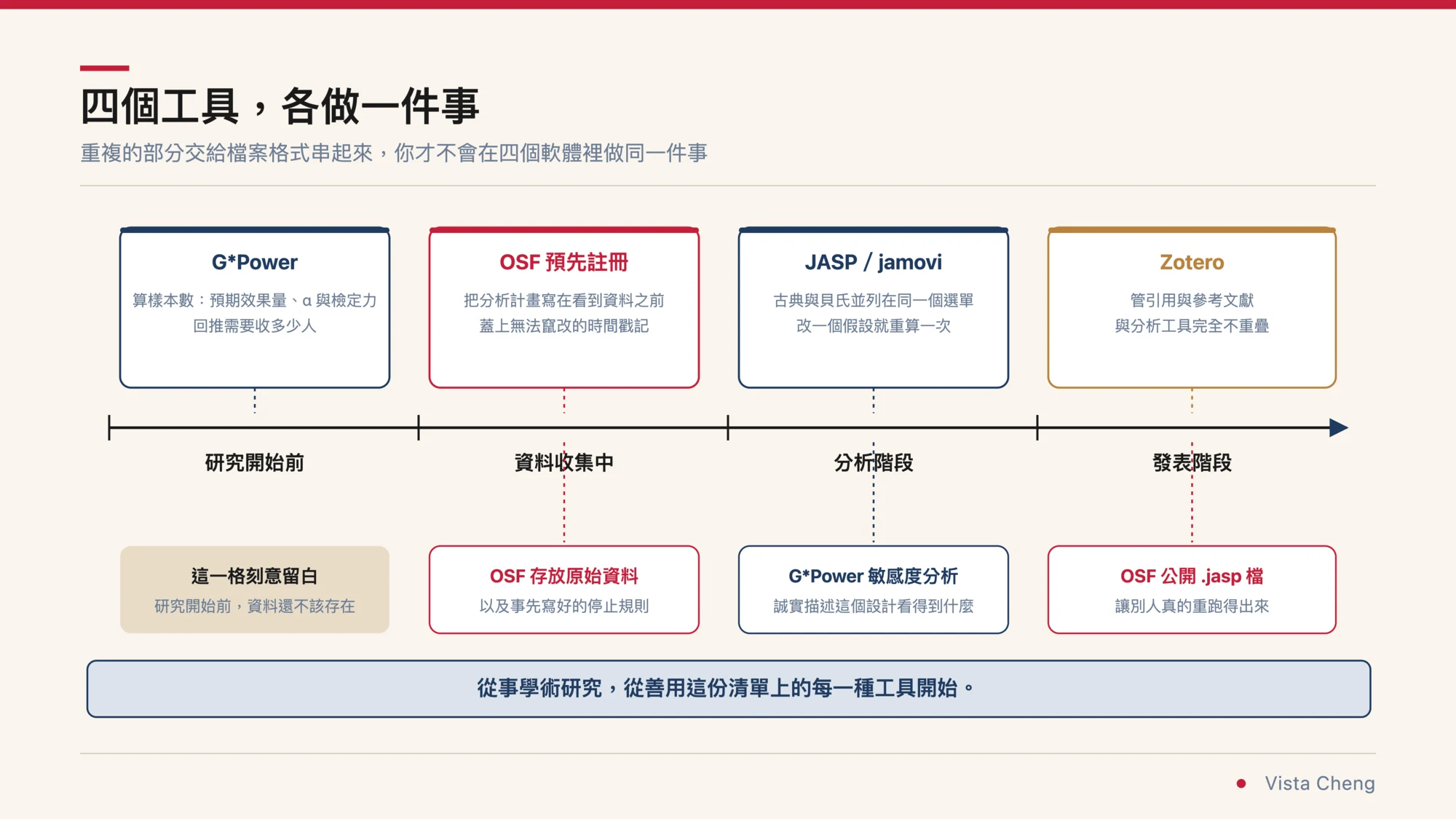This screenshot has height=819, width=1456.
Task: Click the text 管引用與參考文獻
Action: point(1192,300)
